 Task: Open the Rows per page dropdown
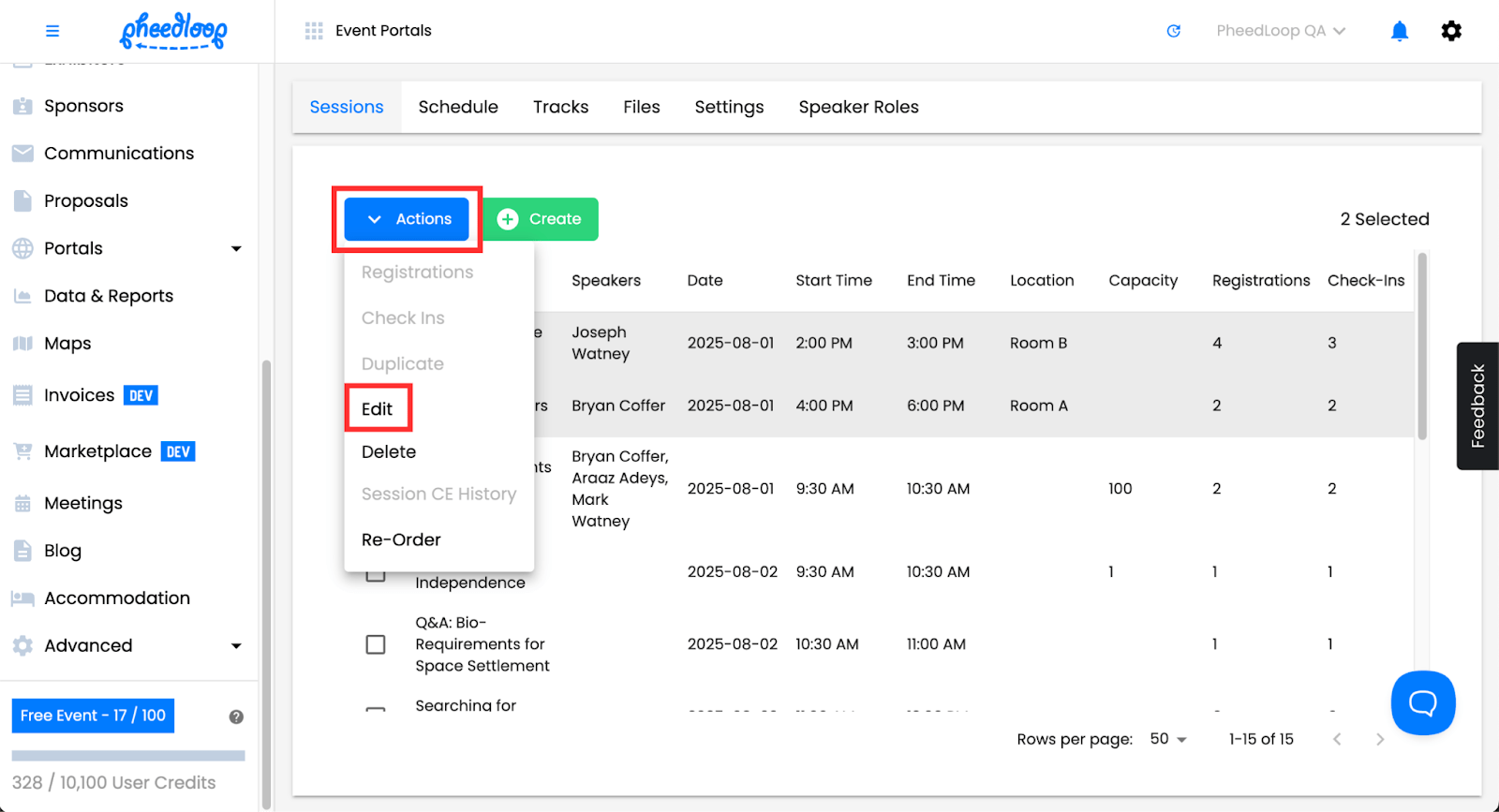[1167, 739]
